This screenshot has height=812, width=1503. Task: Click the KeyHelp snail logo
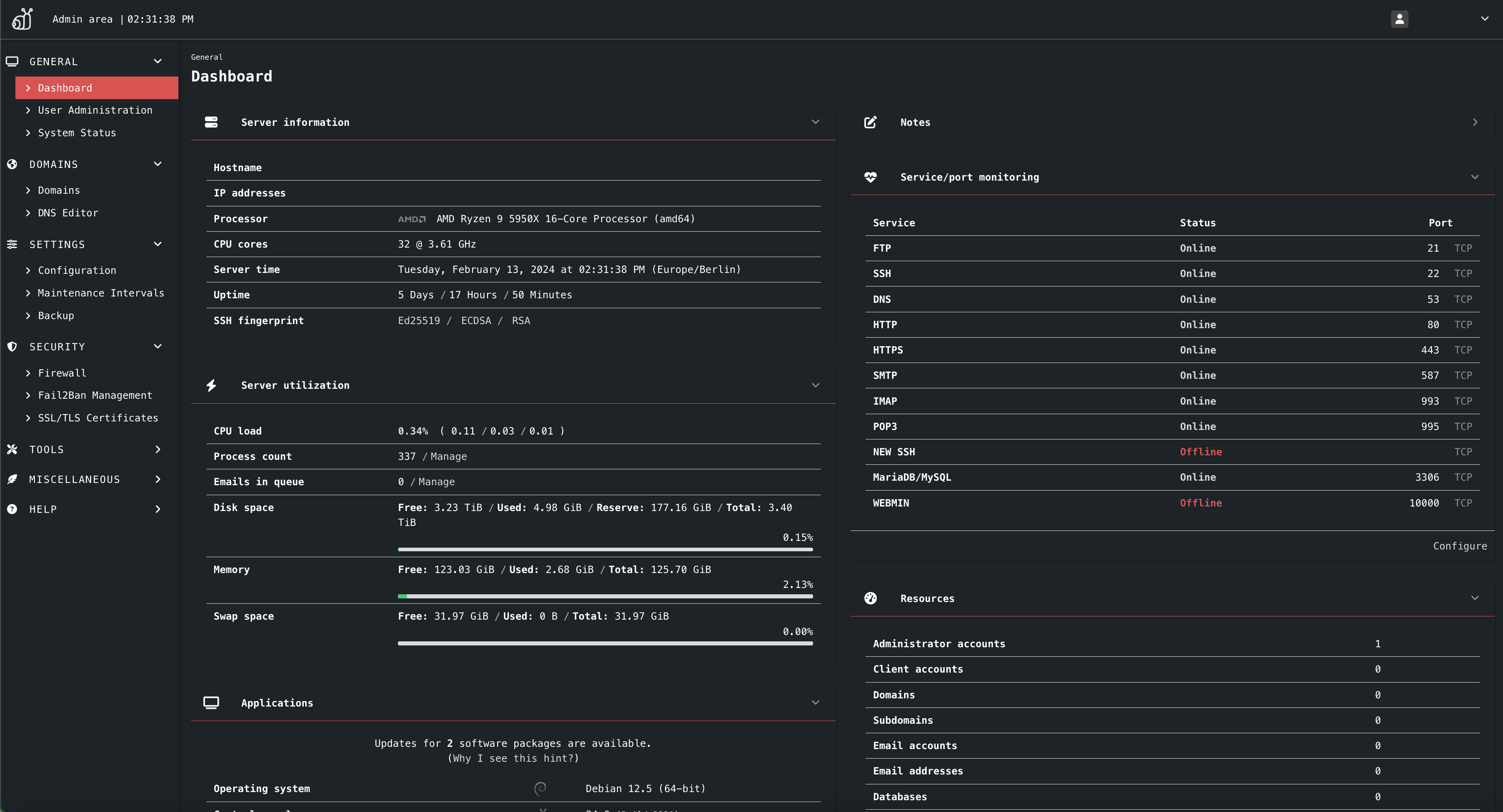[x=22, y=19]
